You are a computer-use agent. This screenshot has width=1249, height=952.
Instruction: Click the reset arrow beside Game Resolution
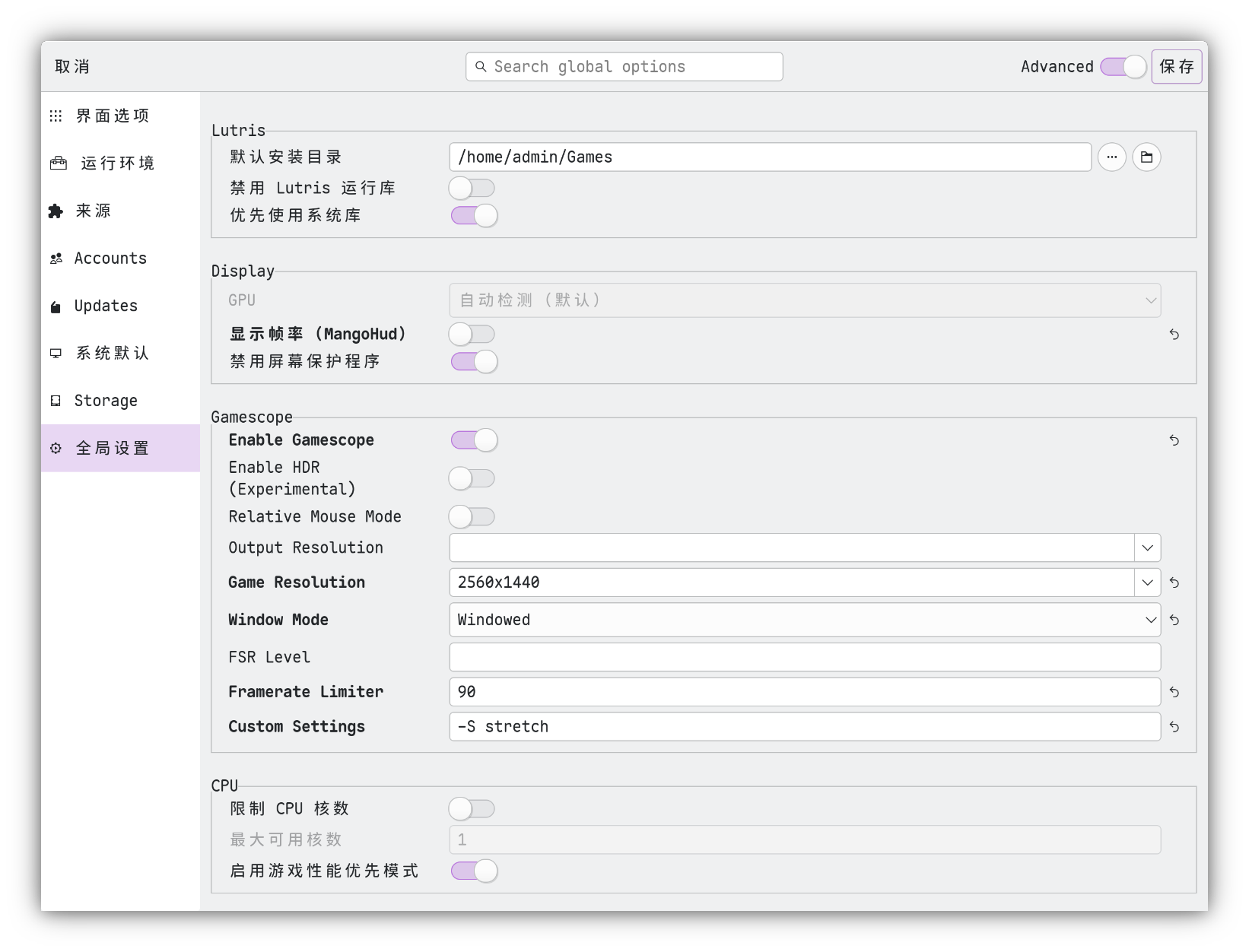tap(1174, 582)
